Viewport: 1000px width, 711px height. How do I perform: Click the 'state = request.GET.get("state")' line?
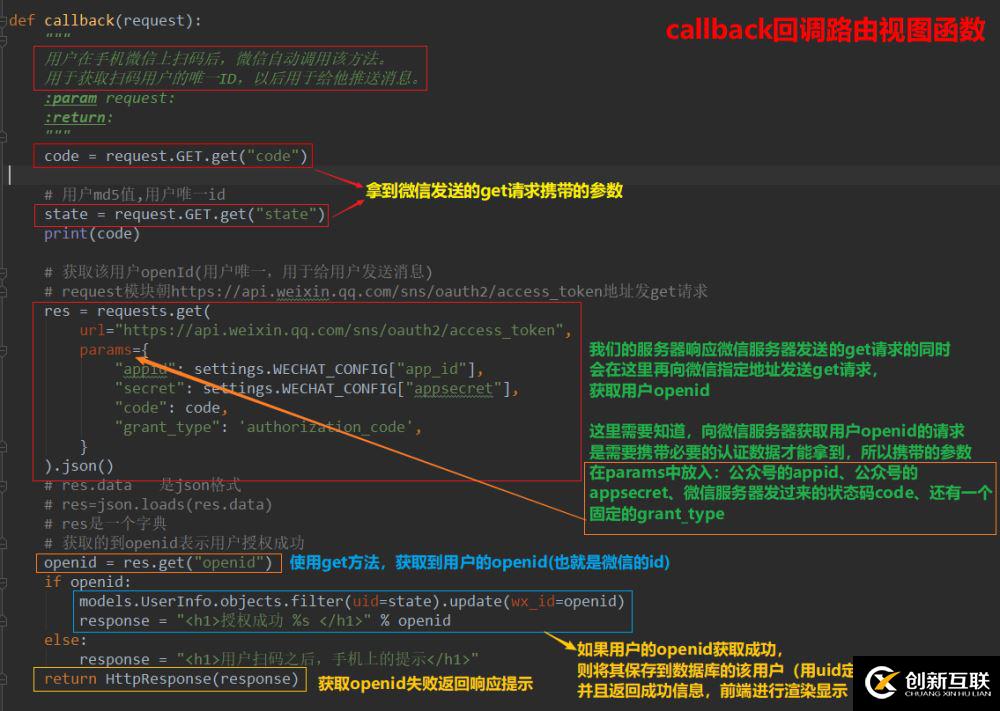pos(184,214)
